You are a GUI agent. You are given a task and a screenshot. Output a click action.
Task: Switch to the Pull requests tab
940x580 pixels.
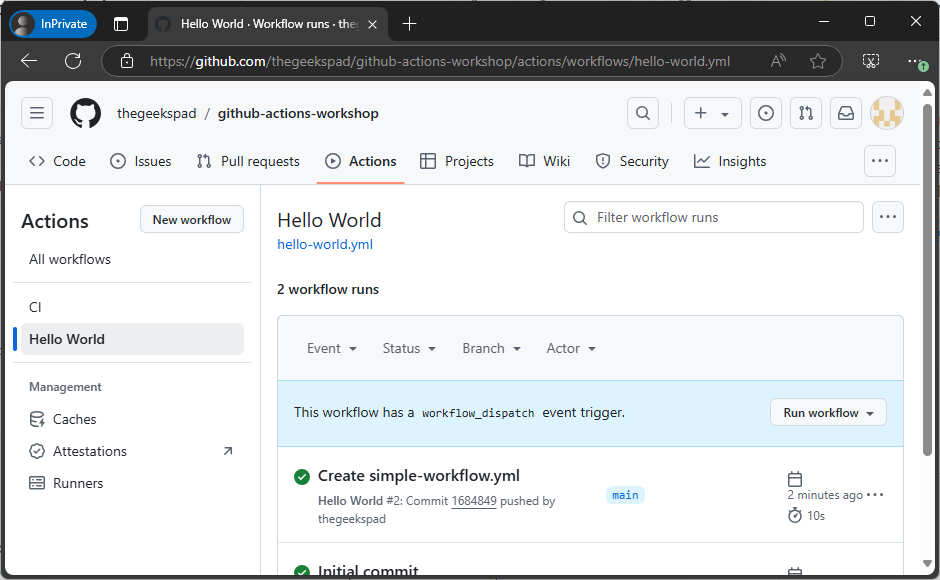pos(248,161)
